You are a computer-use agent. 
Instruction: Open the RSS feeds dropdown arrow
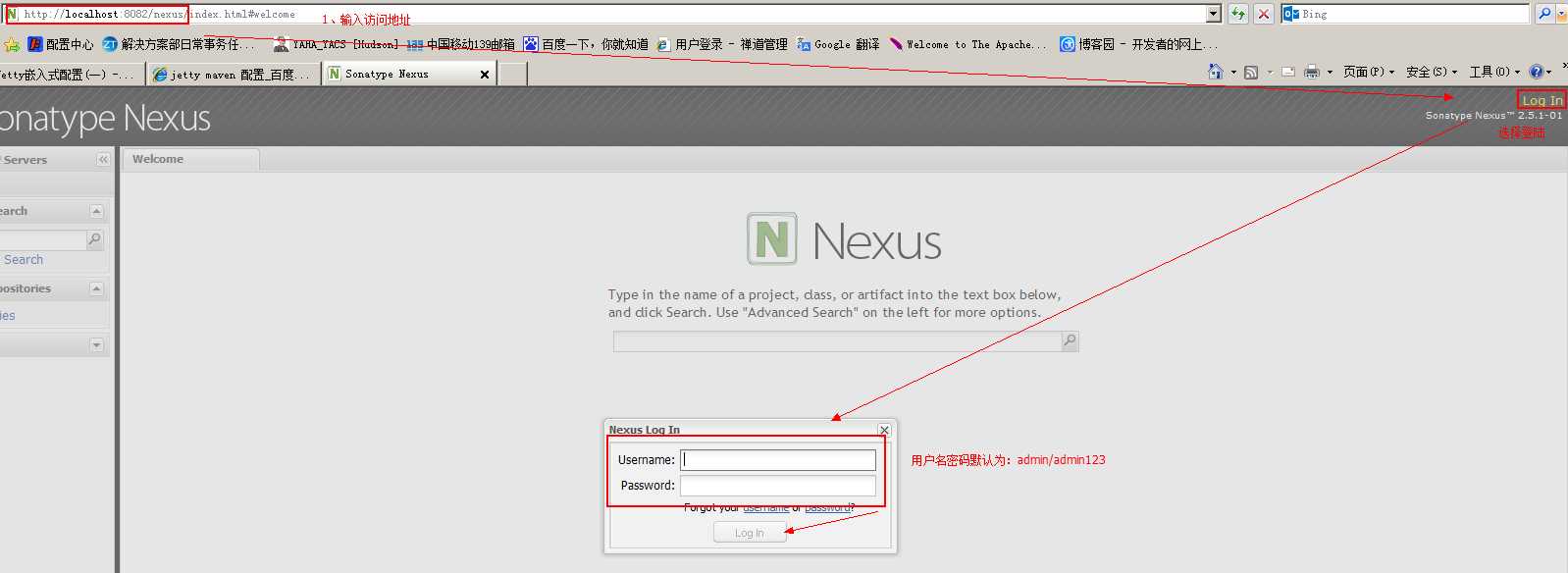tap(1269, 72)
